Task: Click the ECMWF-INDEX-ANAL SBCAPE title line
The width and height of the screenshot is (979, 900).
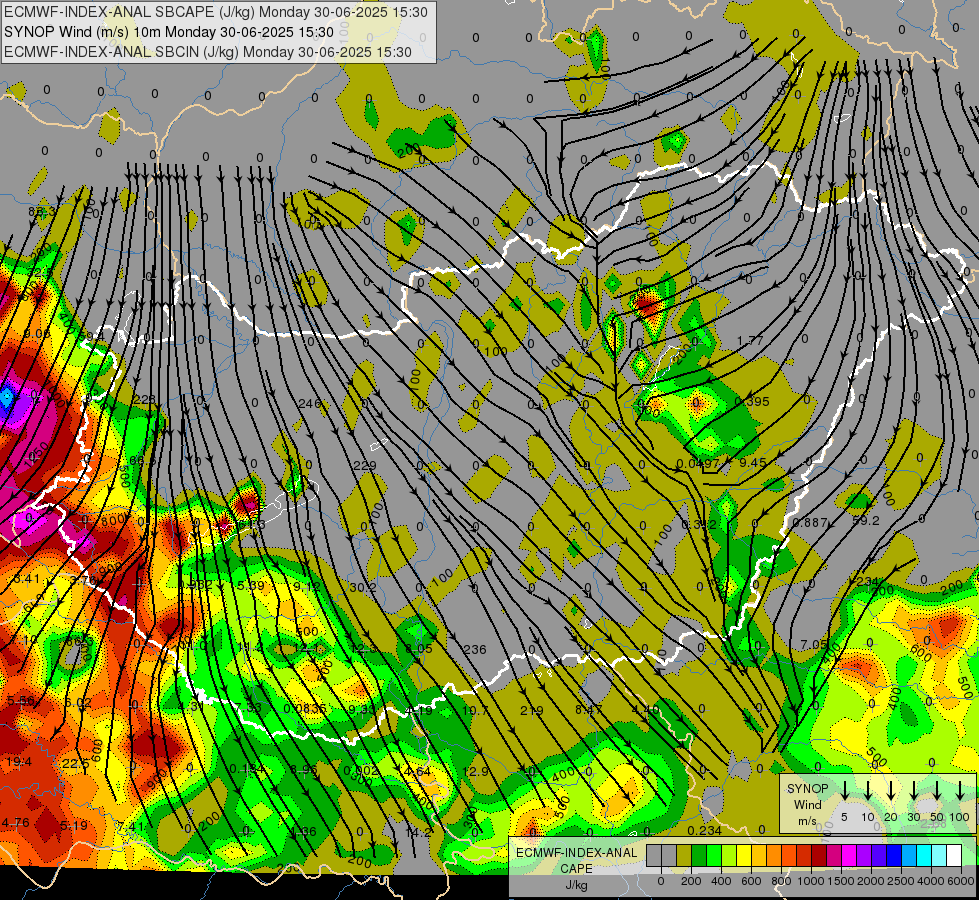Action: 216,12
